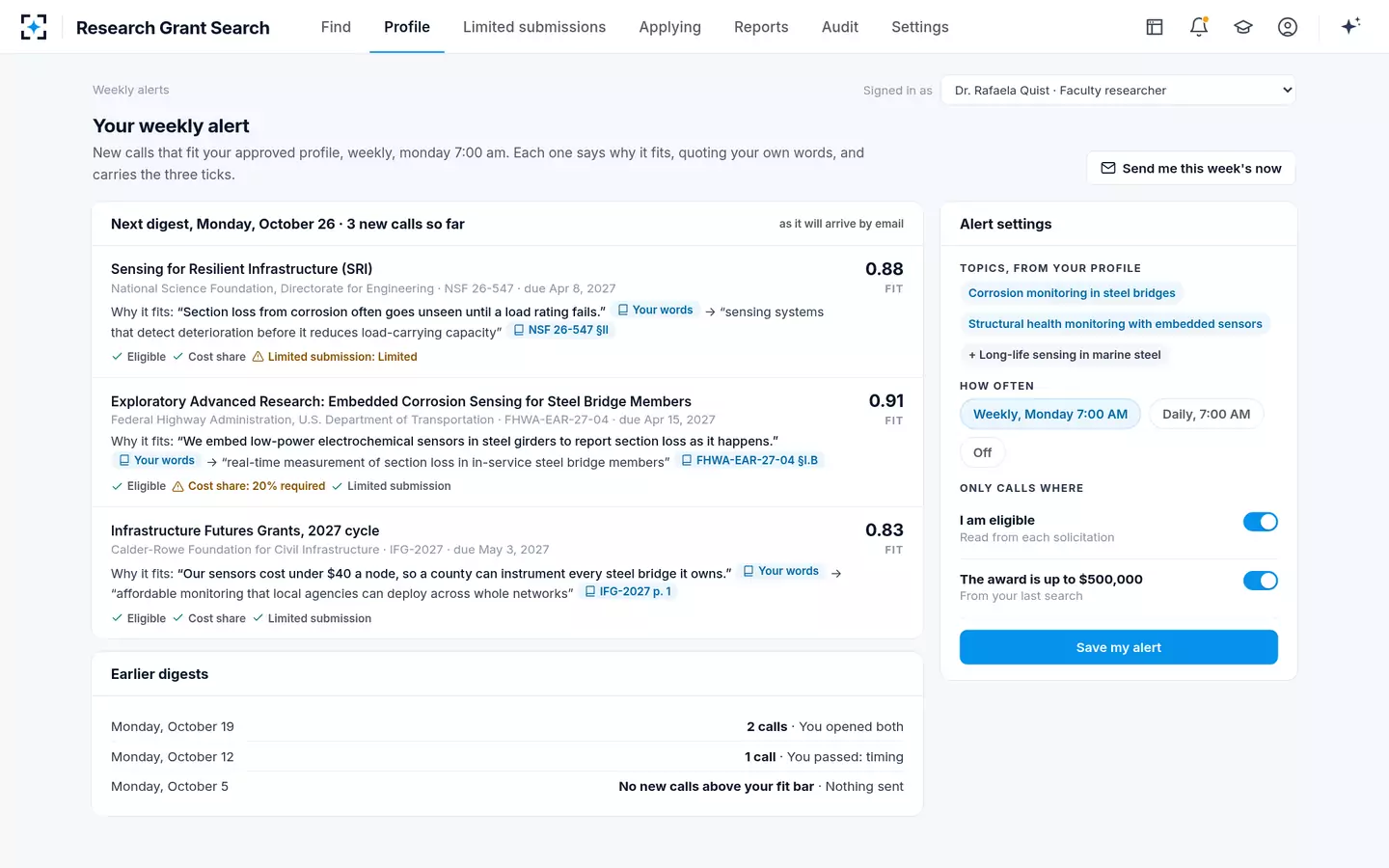The height and width of the screenshot is (868, 1389).
Task: Click the graduation cap icon
Action: coord(1243,27)
